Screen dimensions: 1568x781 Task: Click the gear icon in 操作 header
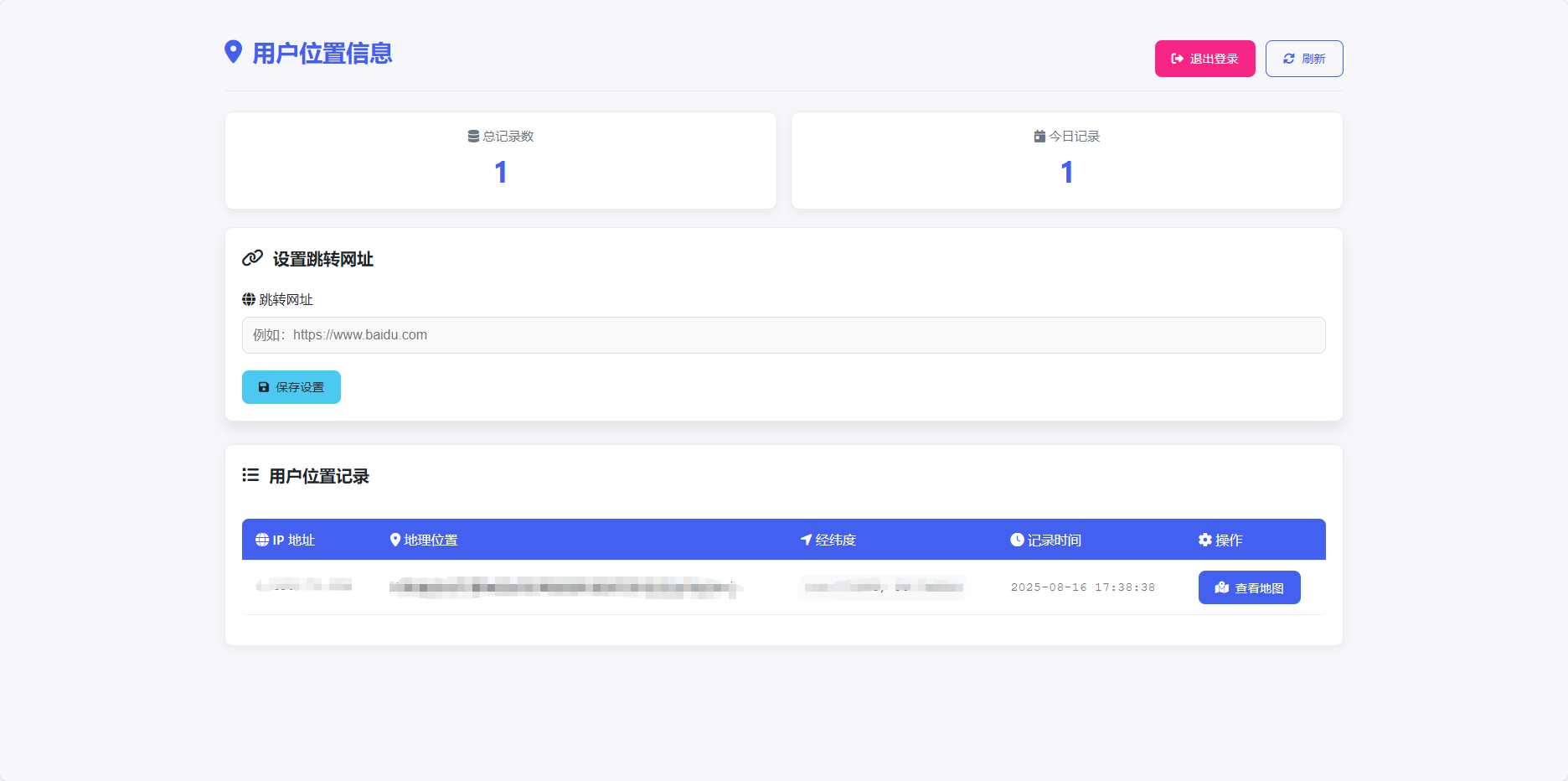[1204, 540]
